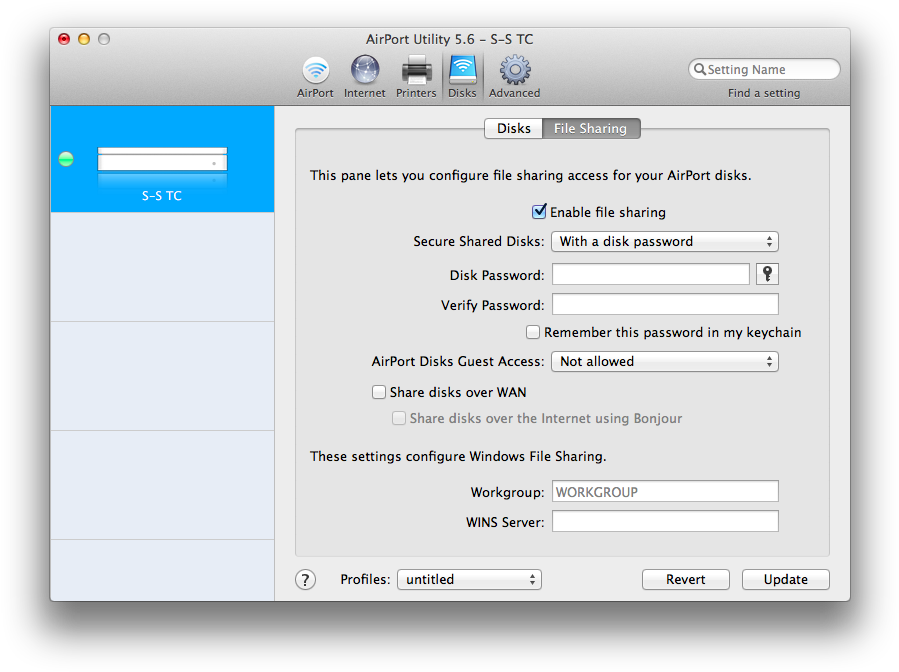Enable Remember this password in my keychain
This screenshot has width=899, height=672.
533,332
